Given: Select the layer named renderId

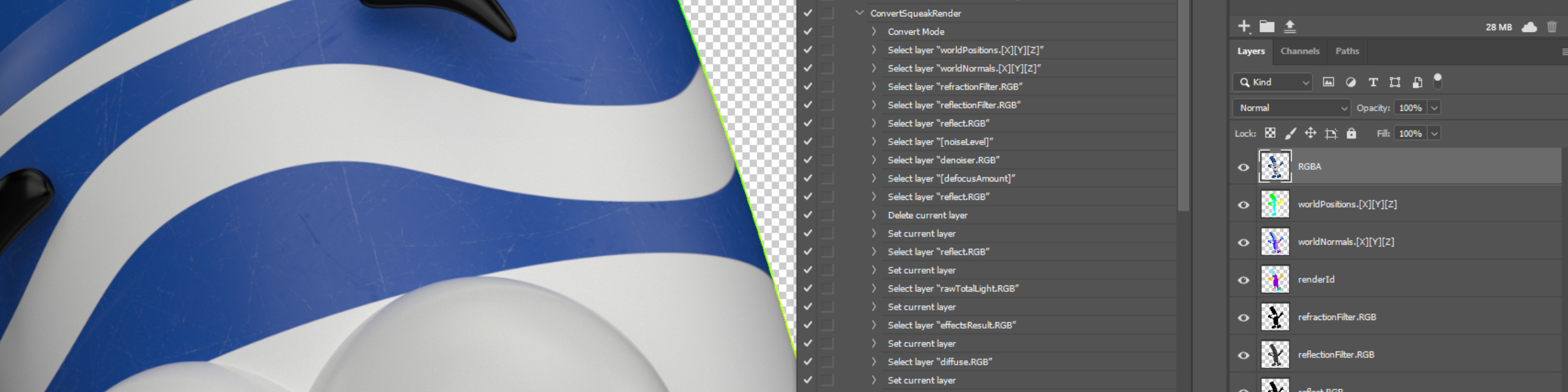Looking at the screenshot, I should point(1316,280).
